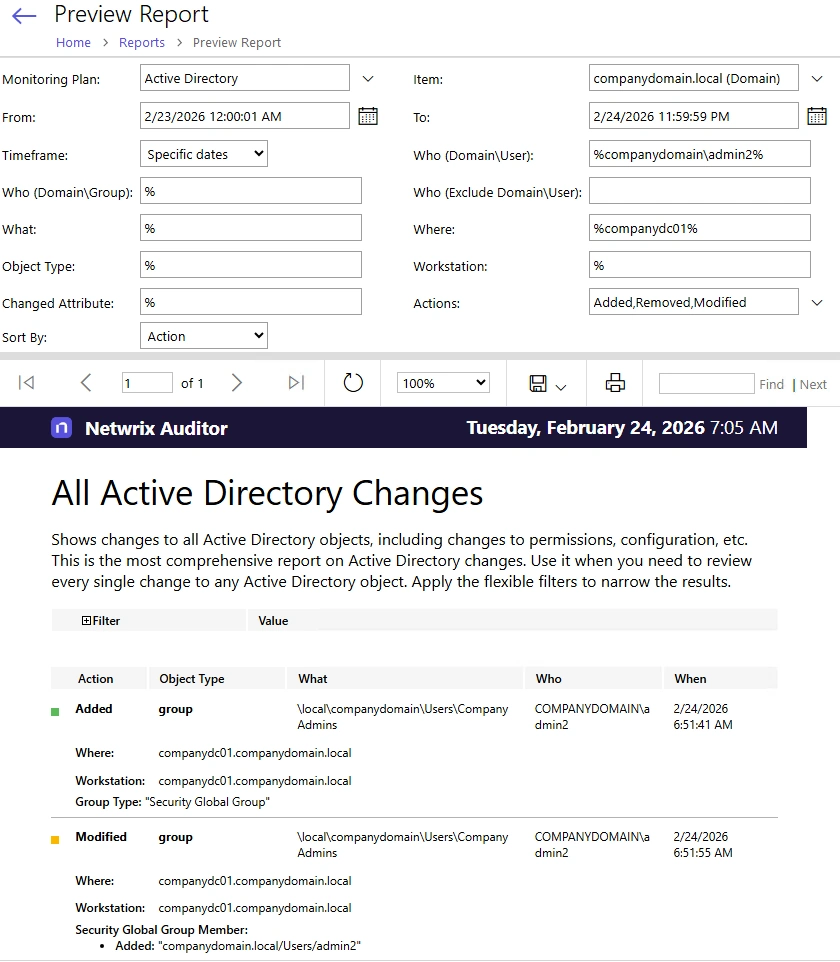Open the To date calendar picker
The height and width of the screenshot is (962, 840).
pos(816,116)
